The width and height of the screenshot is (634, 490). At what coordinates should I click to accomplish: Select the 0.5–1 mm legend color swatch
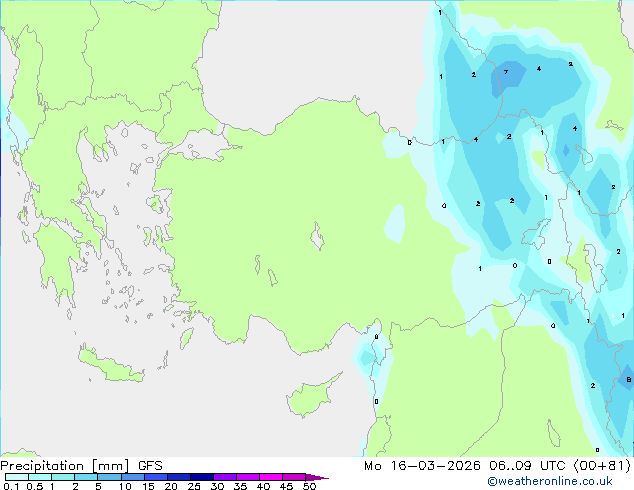click(x=40, y=477)
